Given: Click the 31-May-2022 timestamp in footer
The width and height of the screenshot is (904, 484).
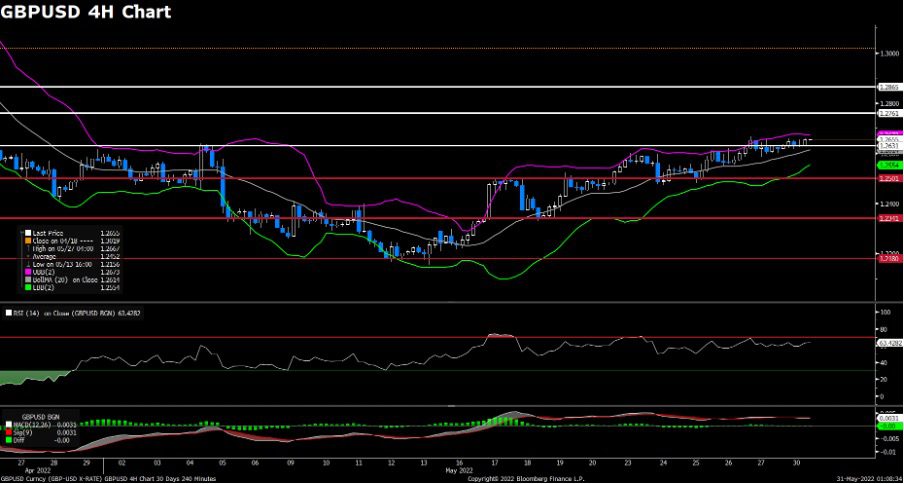Looking at the screenshot, I should point(867,479).
